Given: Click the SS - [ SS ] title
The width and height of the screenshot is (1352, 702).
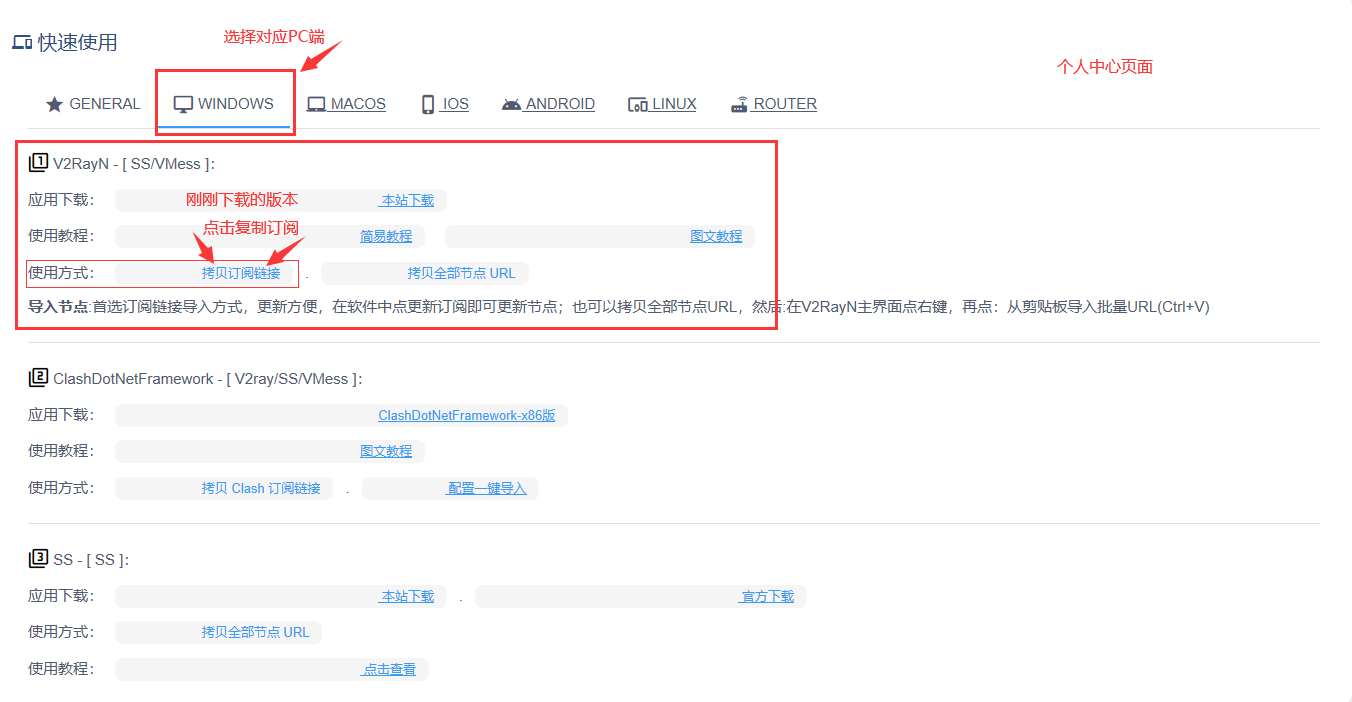Looking at the screenshot, I should click(x=91, y=559).
